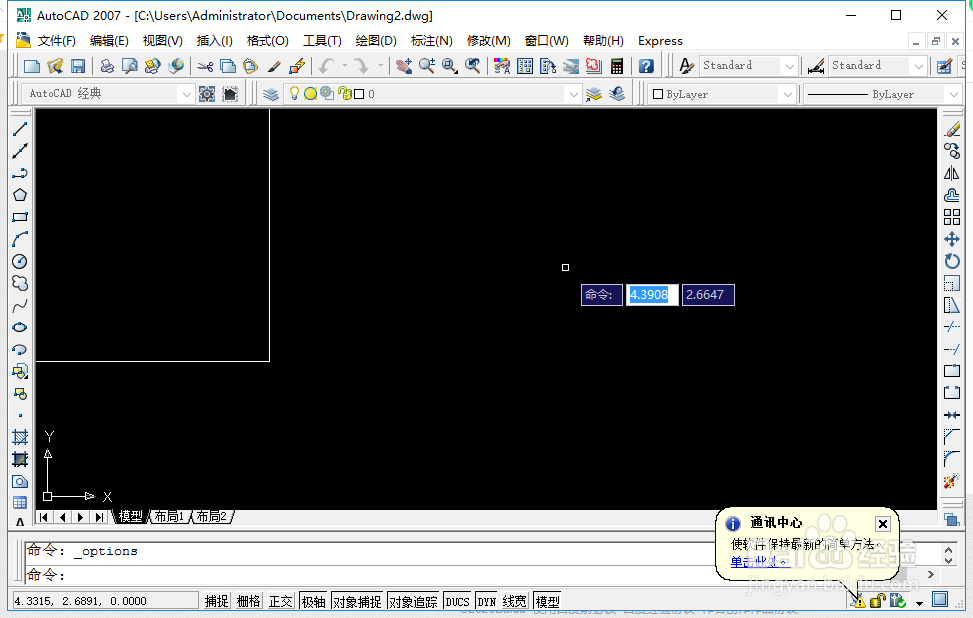Click the 模型 button in status bar

547,601
